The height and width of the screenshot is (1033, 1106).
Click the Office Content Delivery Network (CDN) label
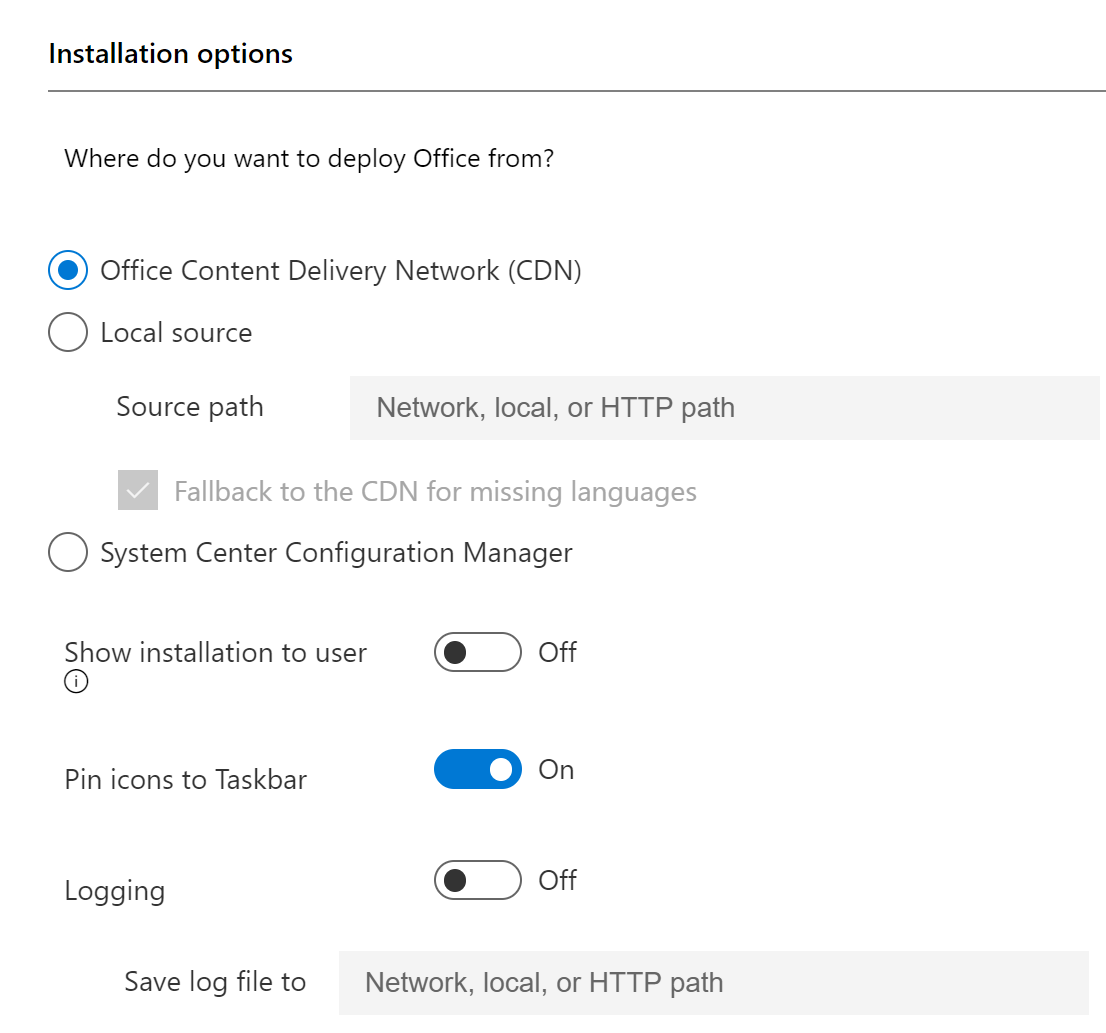(341, 271)
